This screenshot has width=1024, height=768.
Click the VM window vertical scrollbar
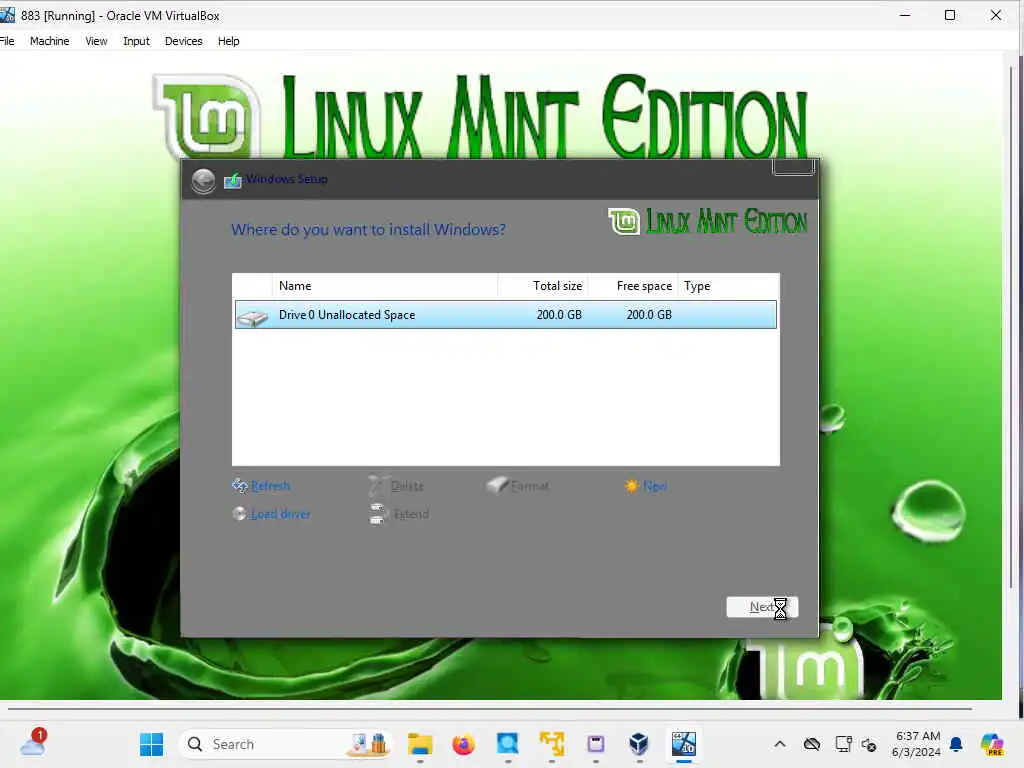pos(1012,327)
